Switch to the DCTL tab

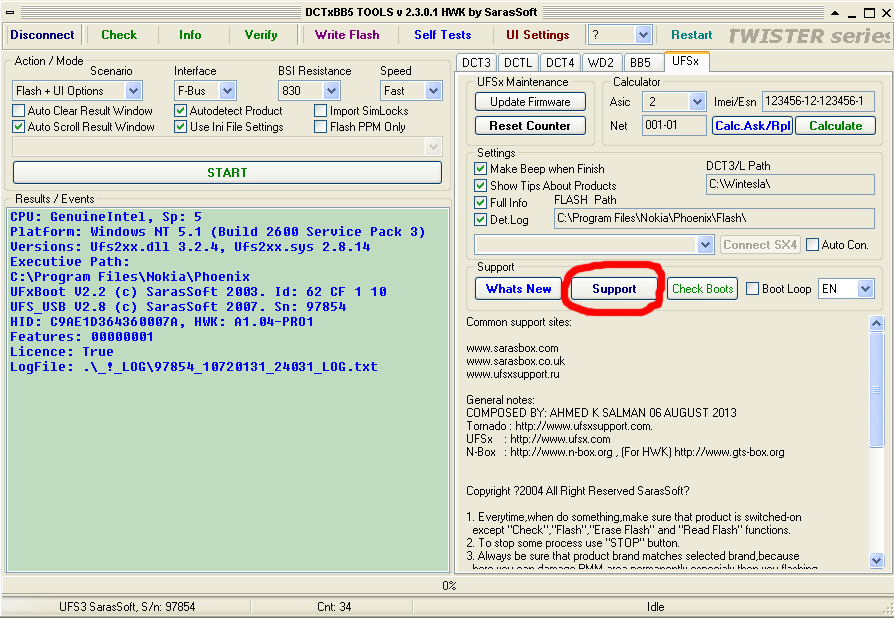(x=518, y=62)
